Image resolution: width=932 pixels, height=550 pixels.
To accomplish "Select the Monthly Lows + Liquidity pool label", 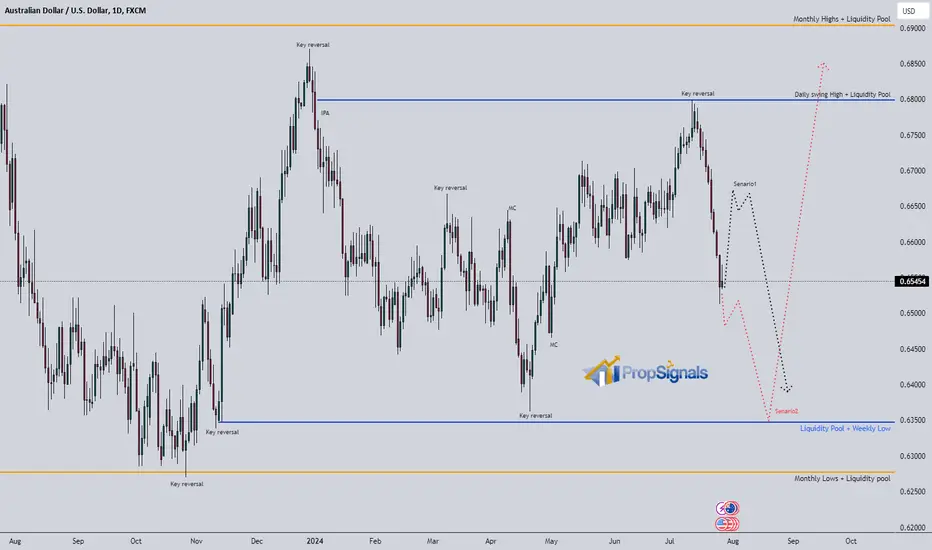I will pyautogui.click(x=842, y=478).
